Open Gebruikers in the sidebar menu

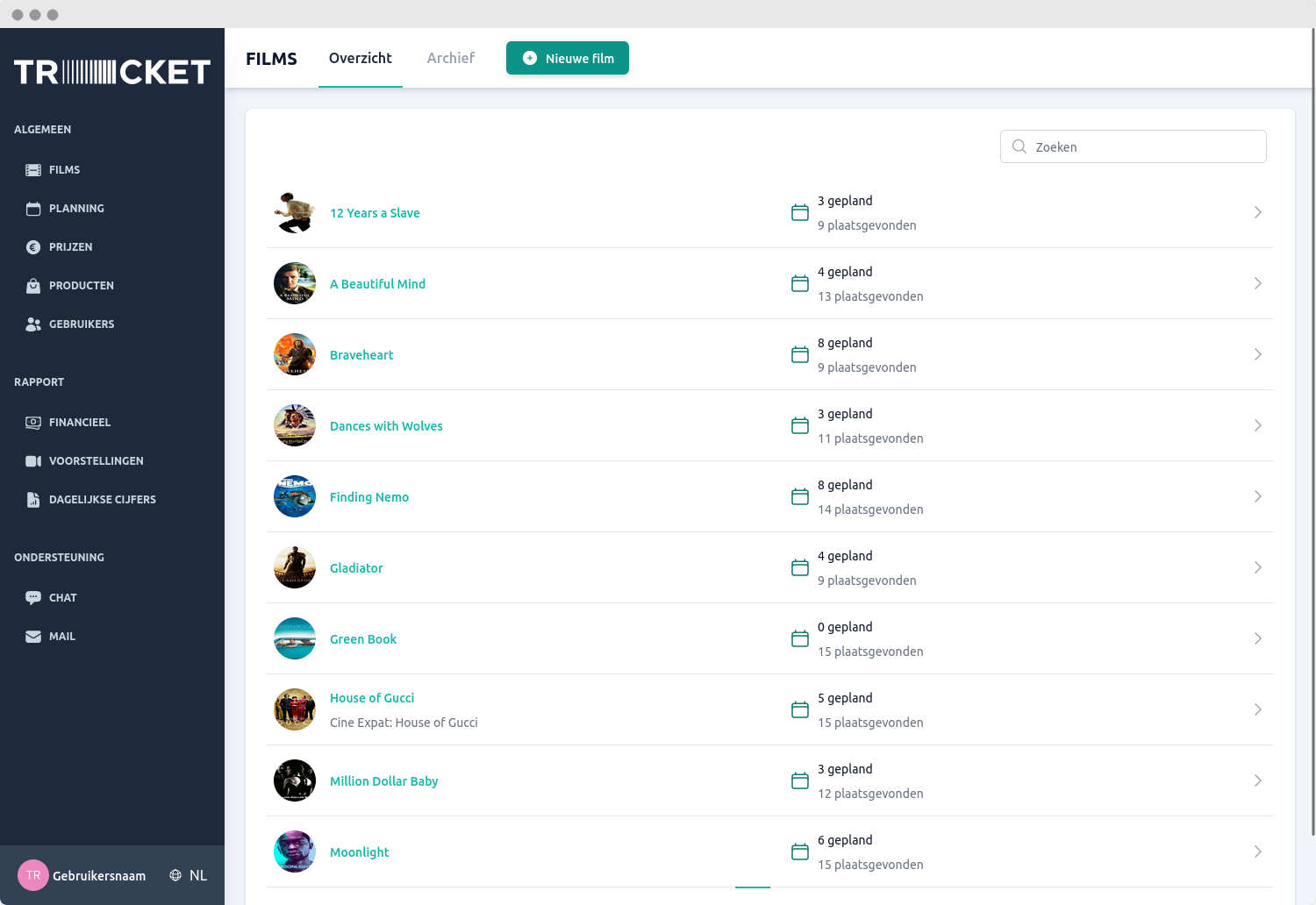pos(82,324)
